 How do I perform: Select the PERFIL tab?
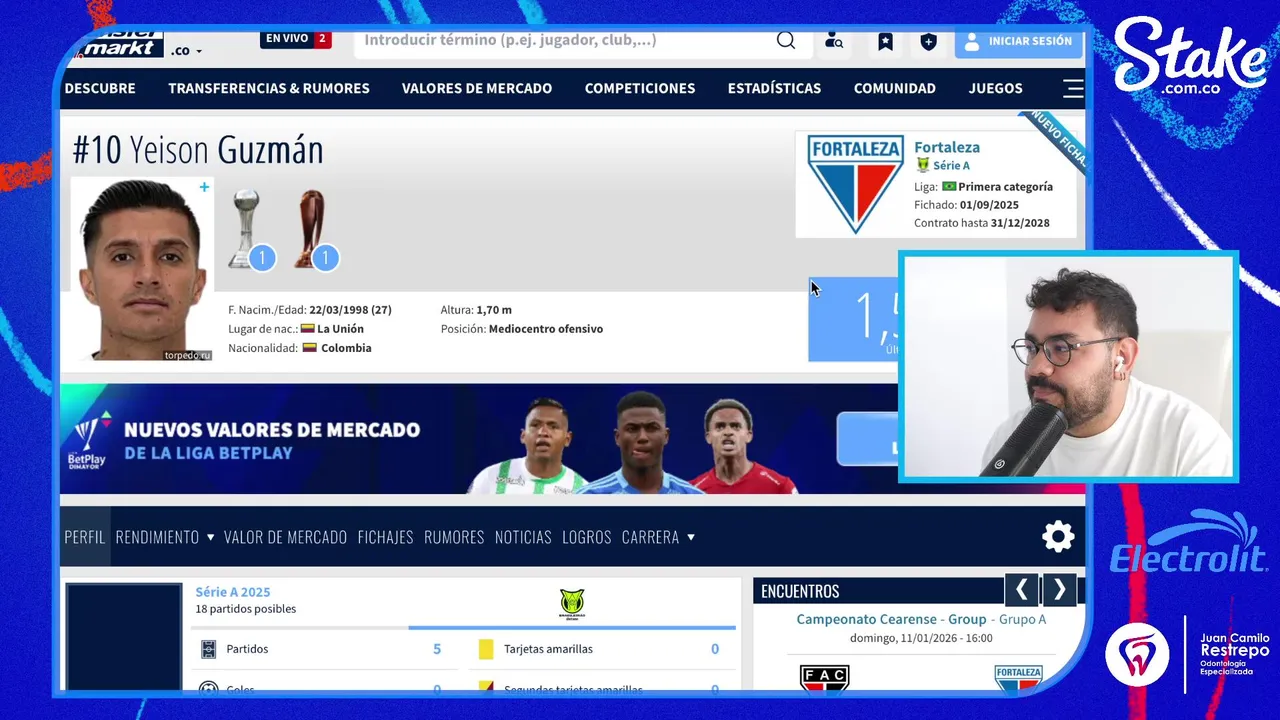[85, 537]
